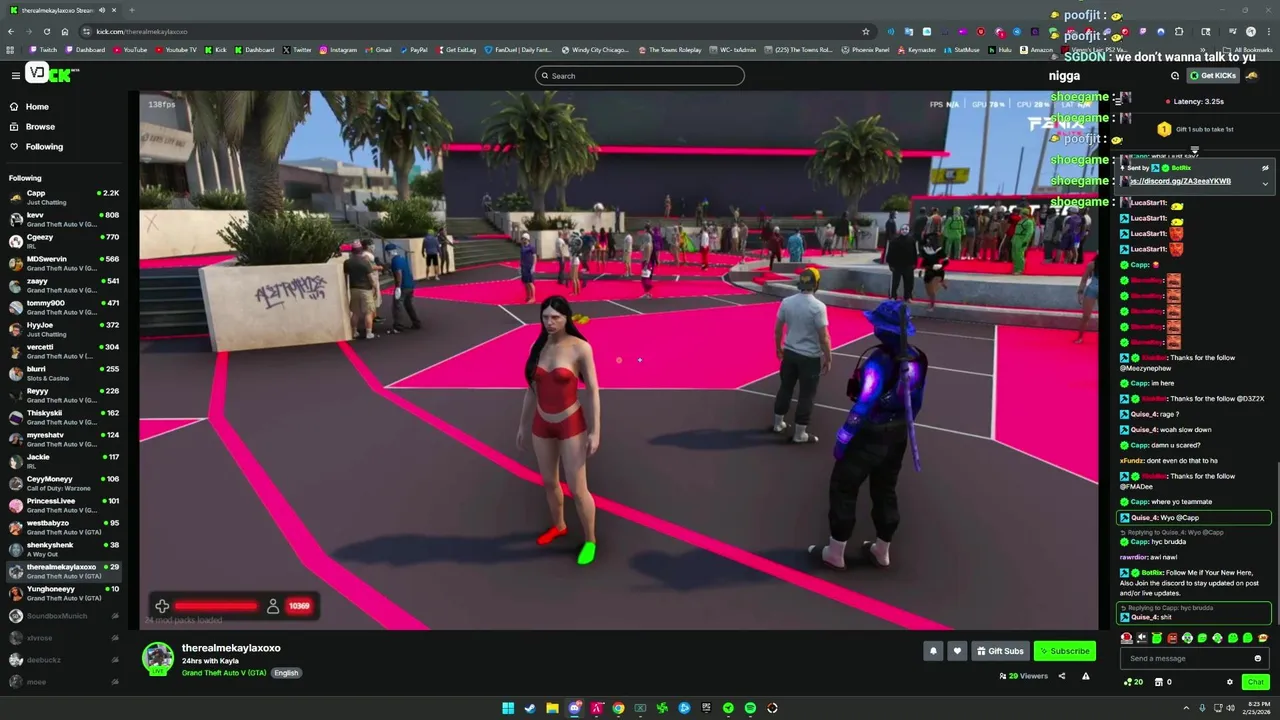The height and width of the screenshot is (720, 1280).
Task: Open the emoji picker in chat input
Action: [1258, 658]
